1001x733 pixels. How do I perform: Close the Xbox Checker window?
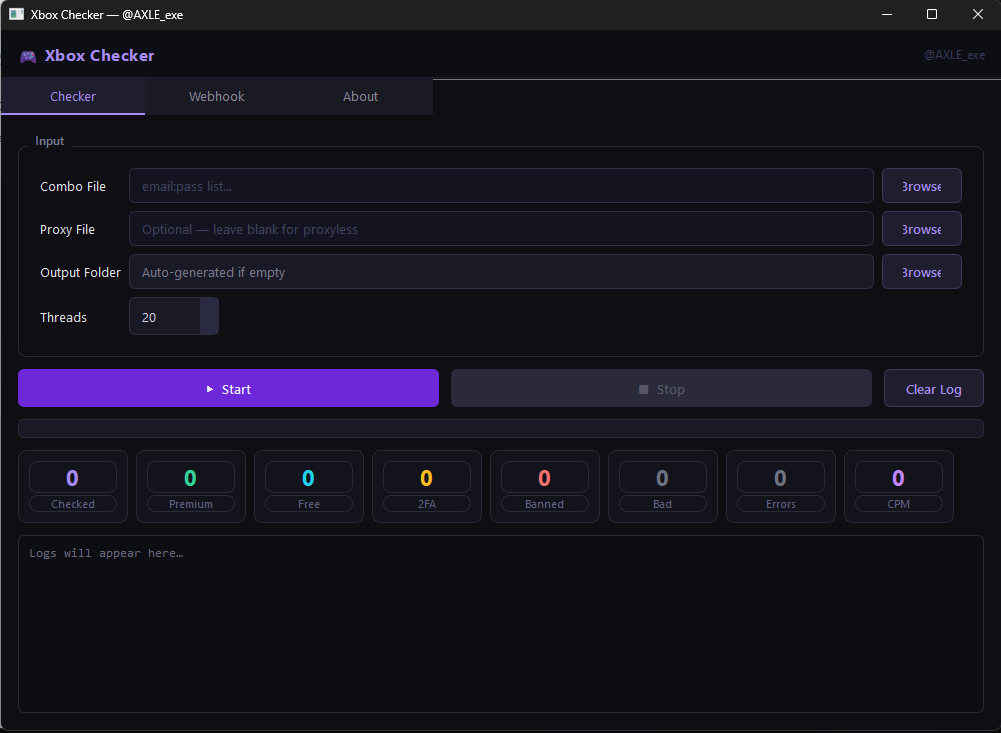[977, 14]
